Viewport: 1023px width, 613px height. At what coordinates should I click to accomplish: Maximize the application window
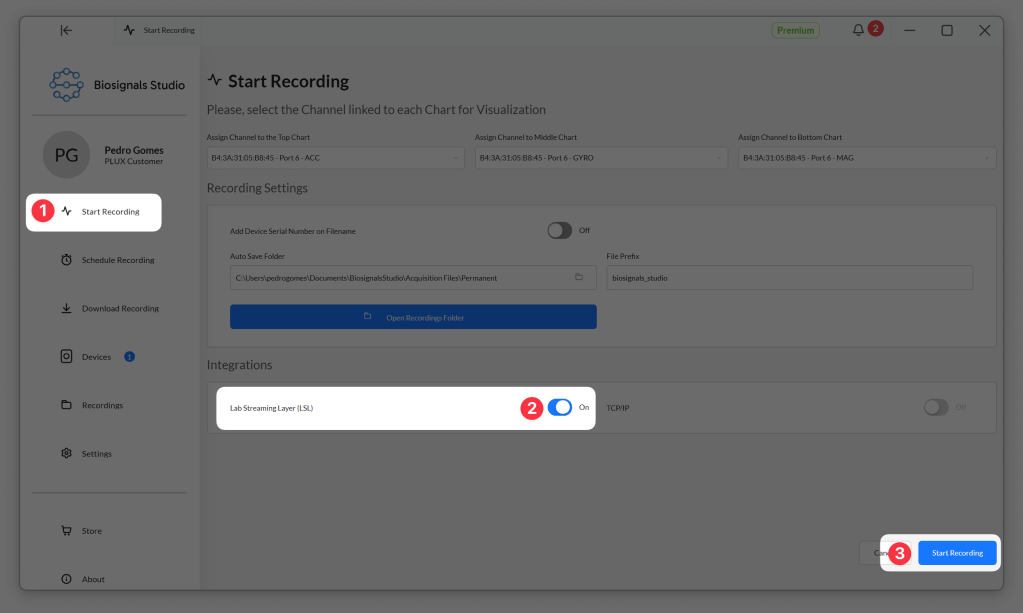[x=947, y=31]
